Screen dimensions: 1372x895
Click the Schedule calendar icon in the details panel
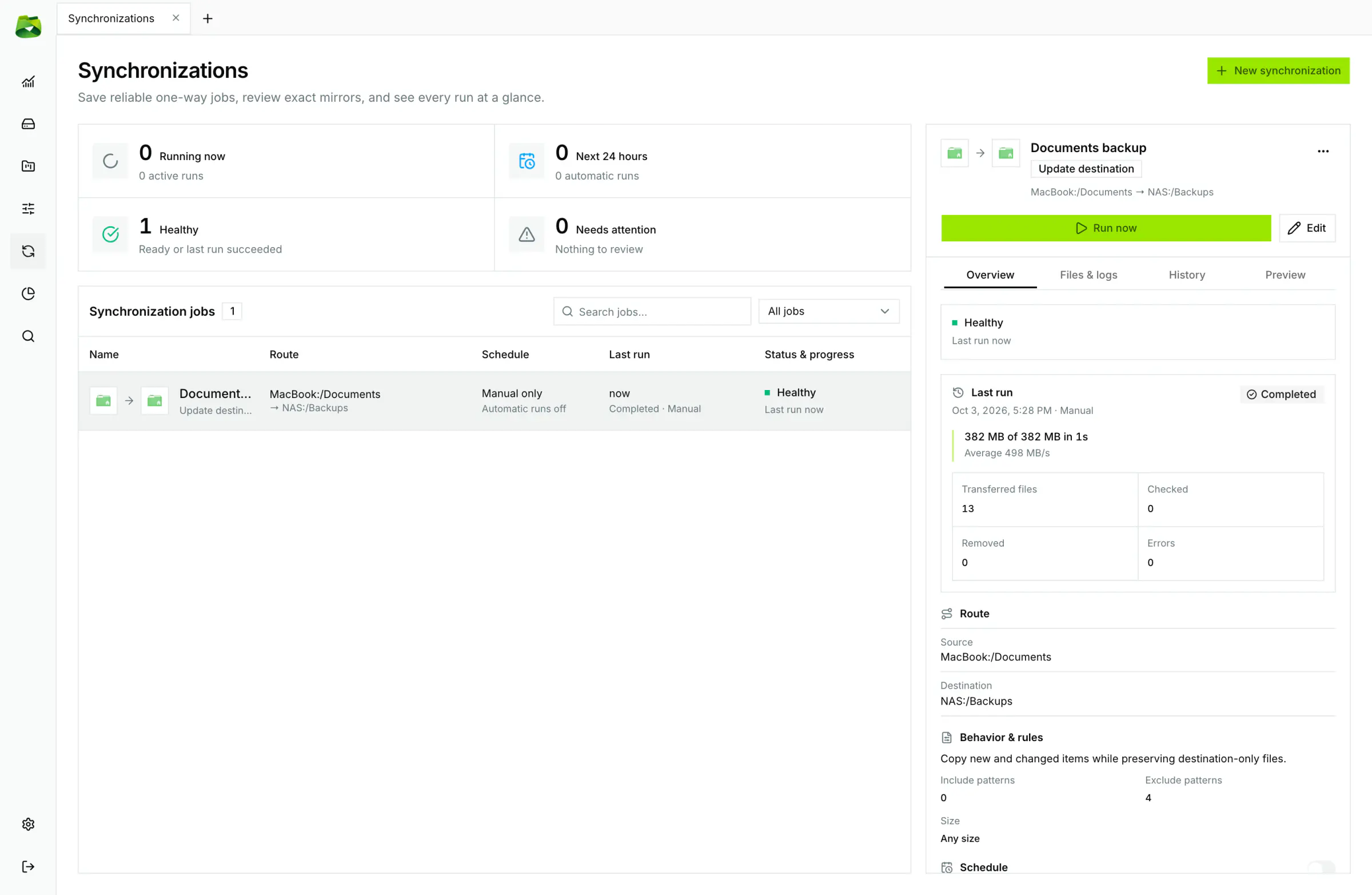(x=947, y=868)
